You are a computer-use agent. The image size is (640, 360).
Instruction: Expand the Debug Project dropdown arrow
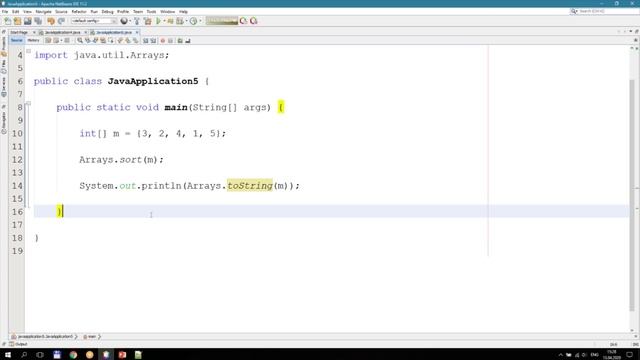pyautogui.click(x=187, y=21)
